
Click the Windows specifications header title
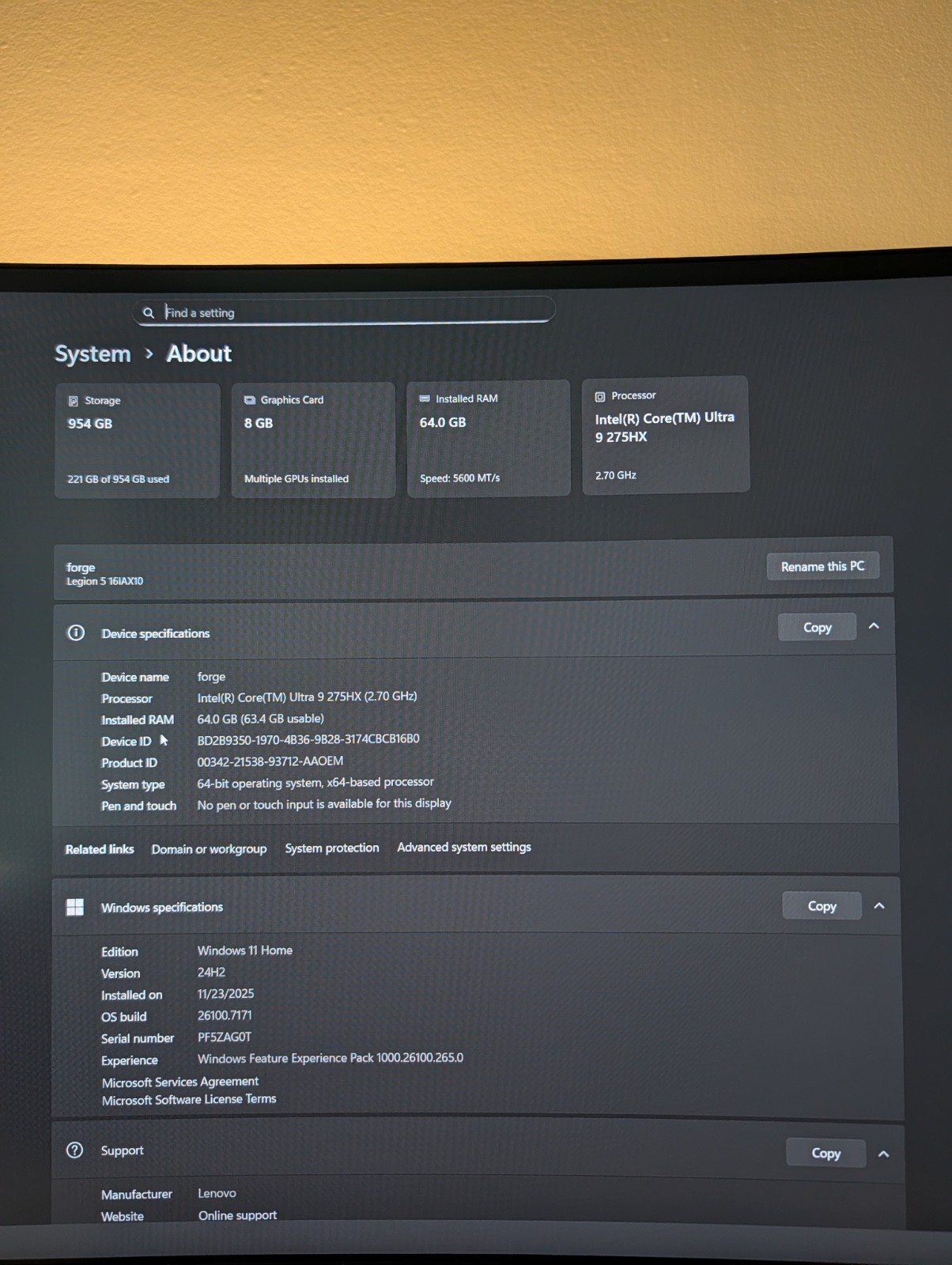coord(162,907)
